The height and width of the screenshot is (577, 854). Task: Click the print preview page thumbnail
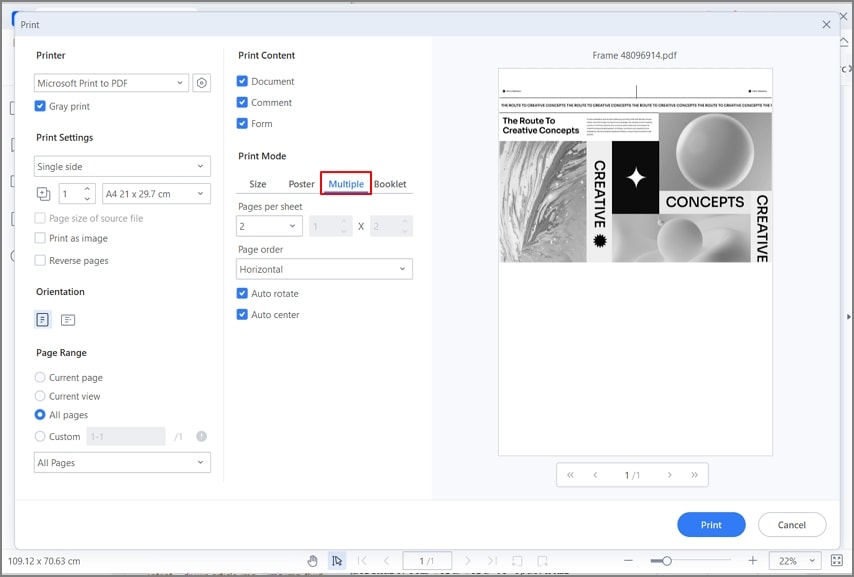[x=635, y=262]
